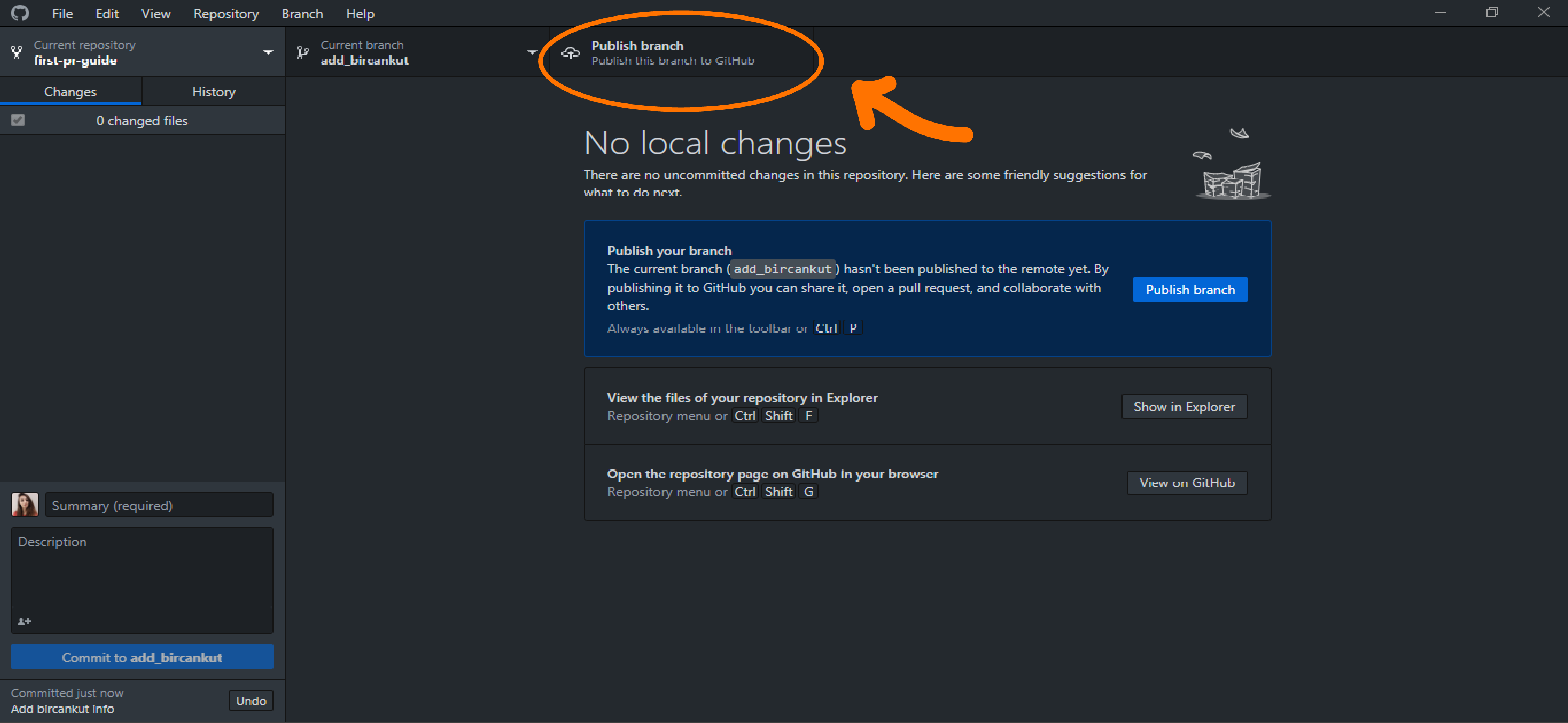1568x723 pixels.
Task: Expand the Current branch dropdown arrow
Action: [x=531, y=52]
